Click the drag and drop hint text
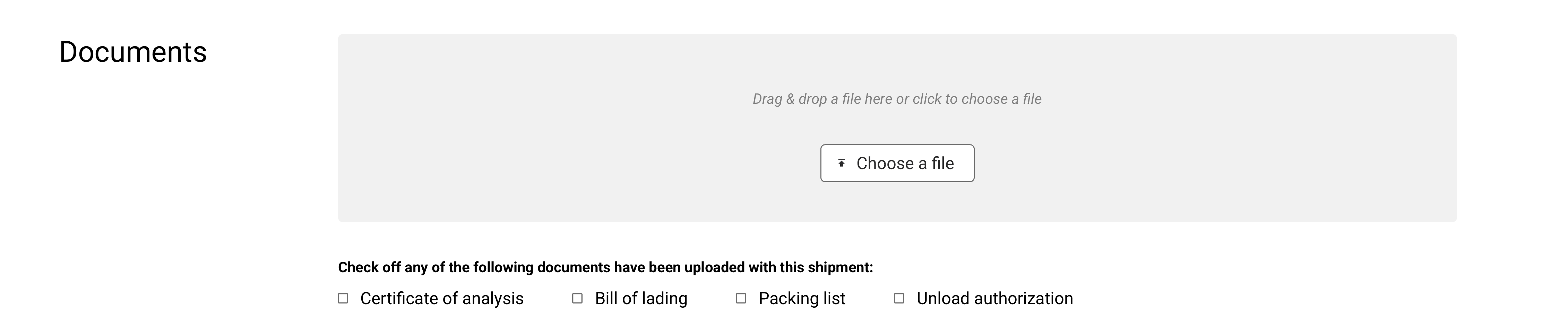Viewport: 1568px width, 333px height. (897, 99)
